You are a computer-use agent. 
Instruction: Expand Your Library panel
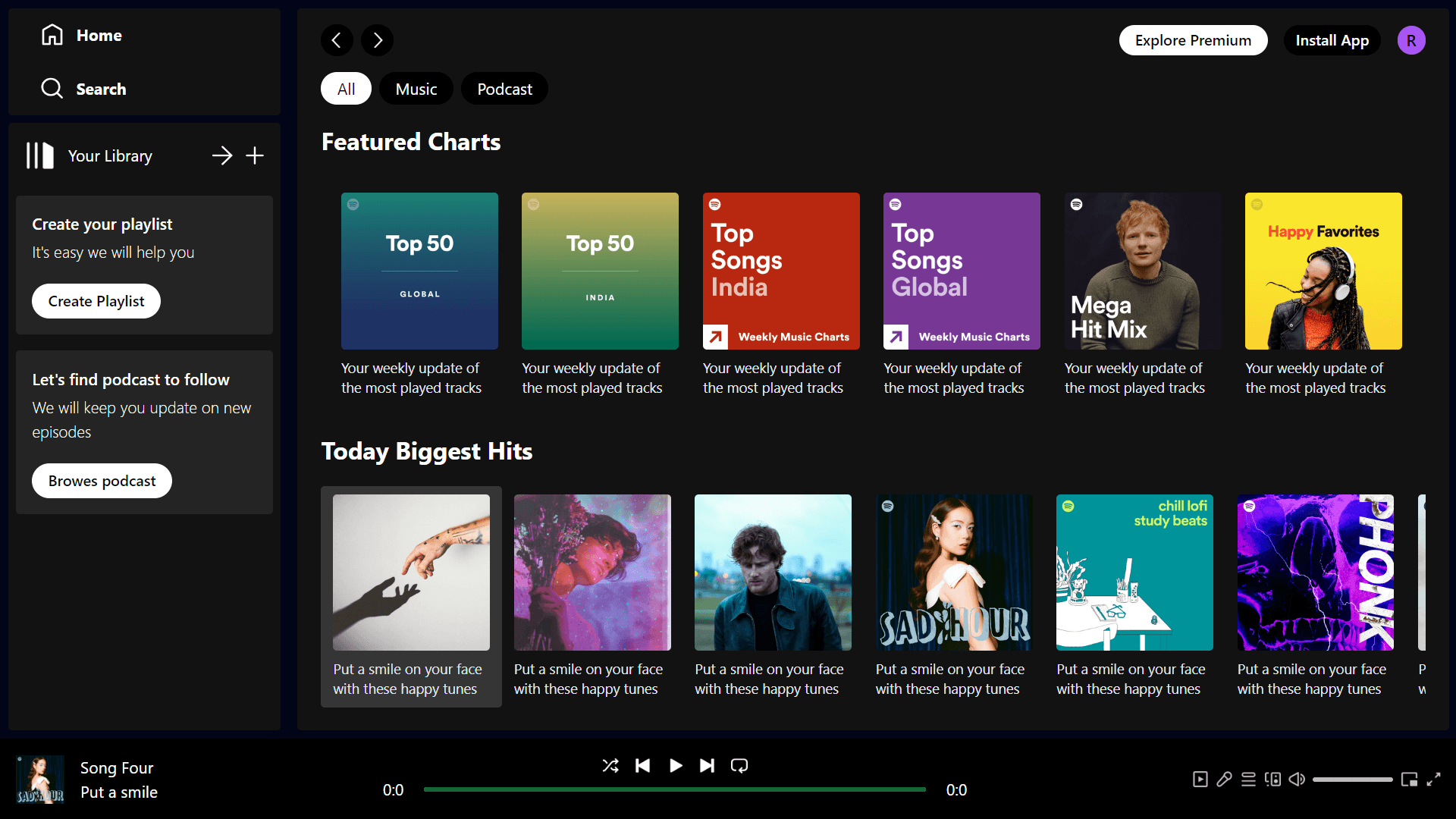coord(222,155)
